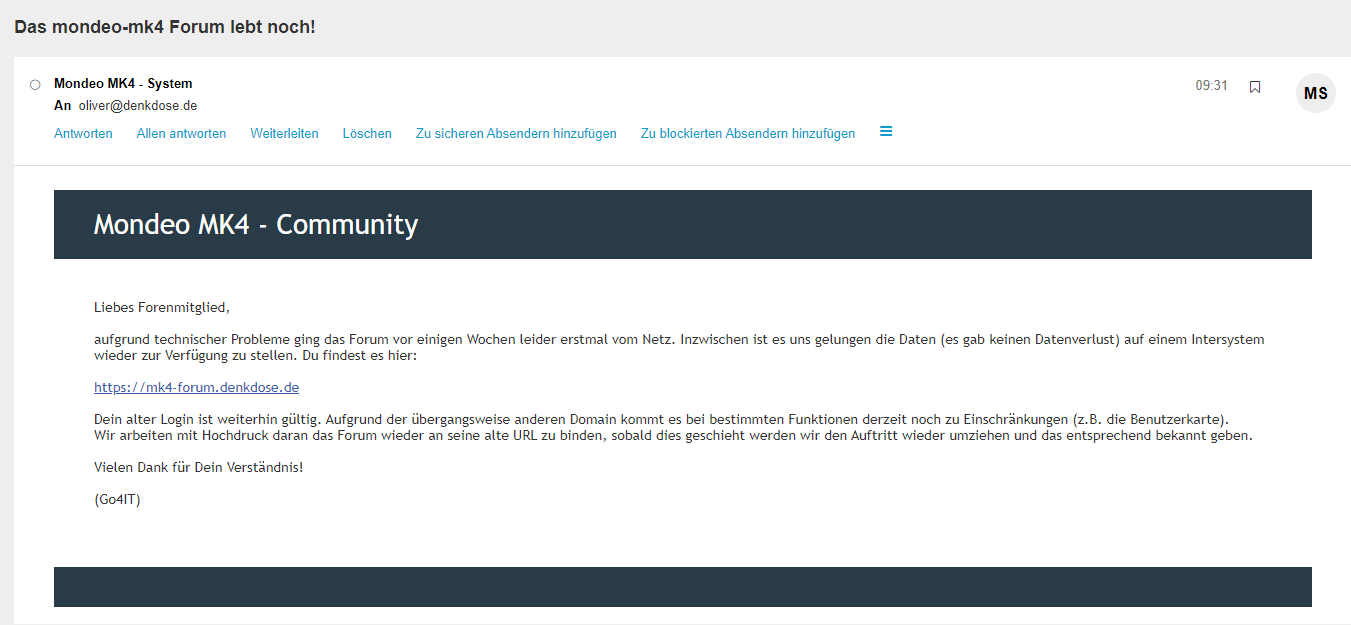Flag this email with the bookmark icon
1351x625 pixels.
coord(1255,87)
